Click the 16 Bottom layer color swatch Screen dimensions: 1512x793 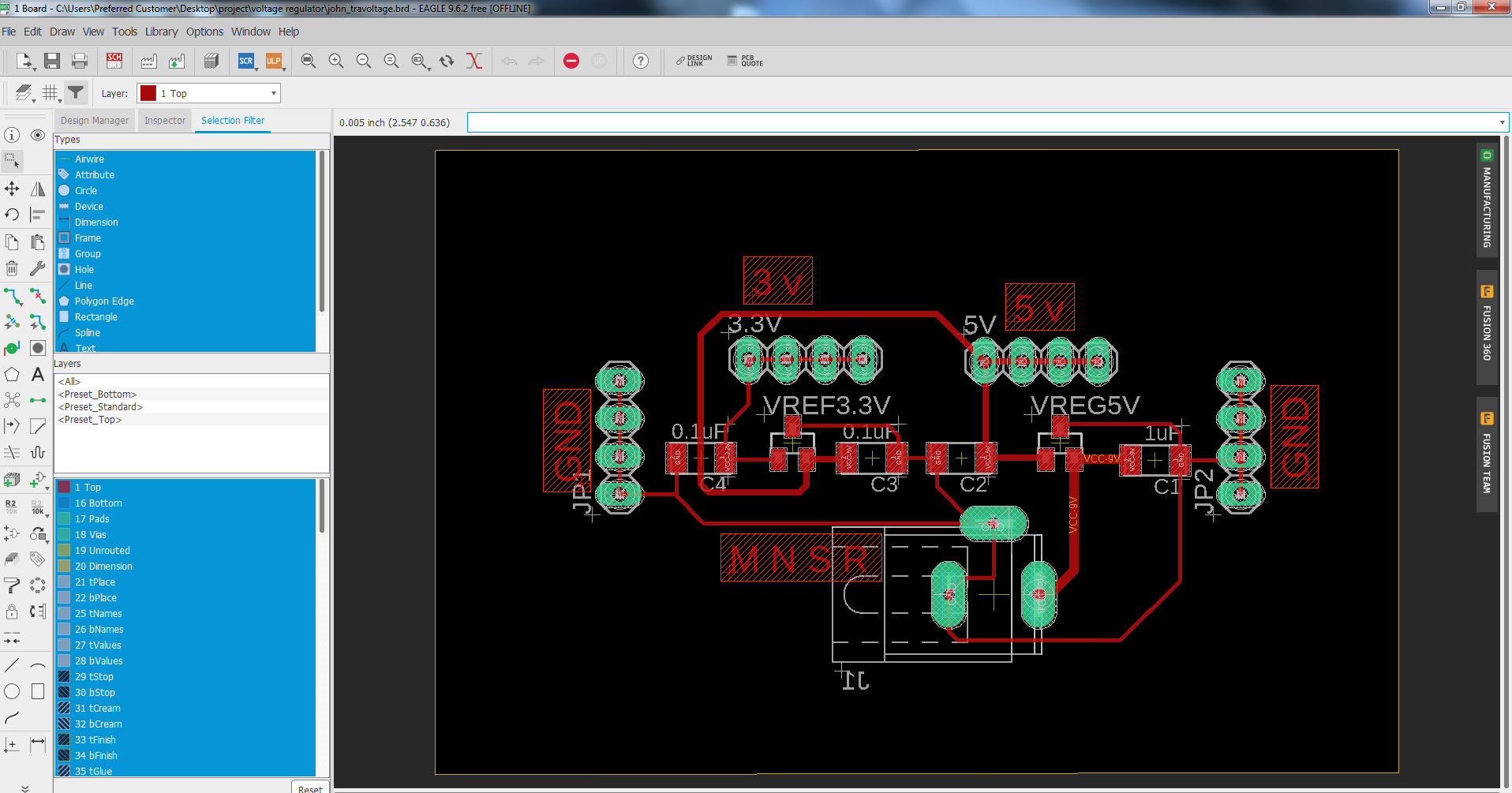pyautogui.click(x=65, y=503)
